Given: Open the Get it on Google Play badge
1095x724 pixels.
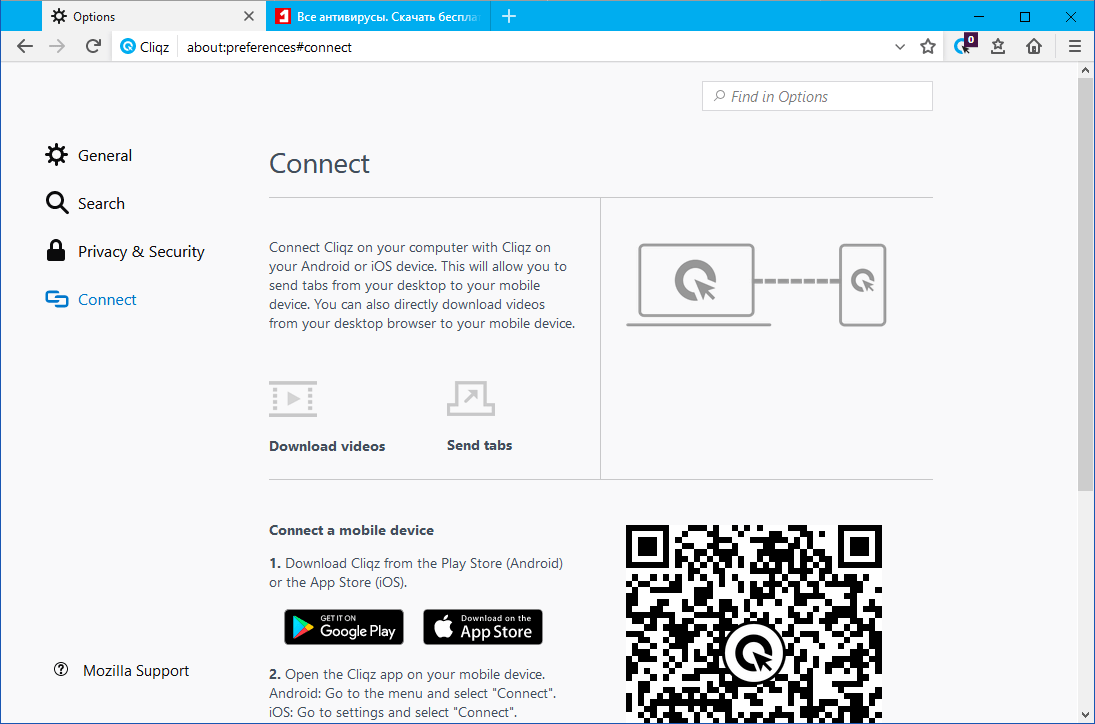Looking at the screenshot, I should tap(344, 627).
